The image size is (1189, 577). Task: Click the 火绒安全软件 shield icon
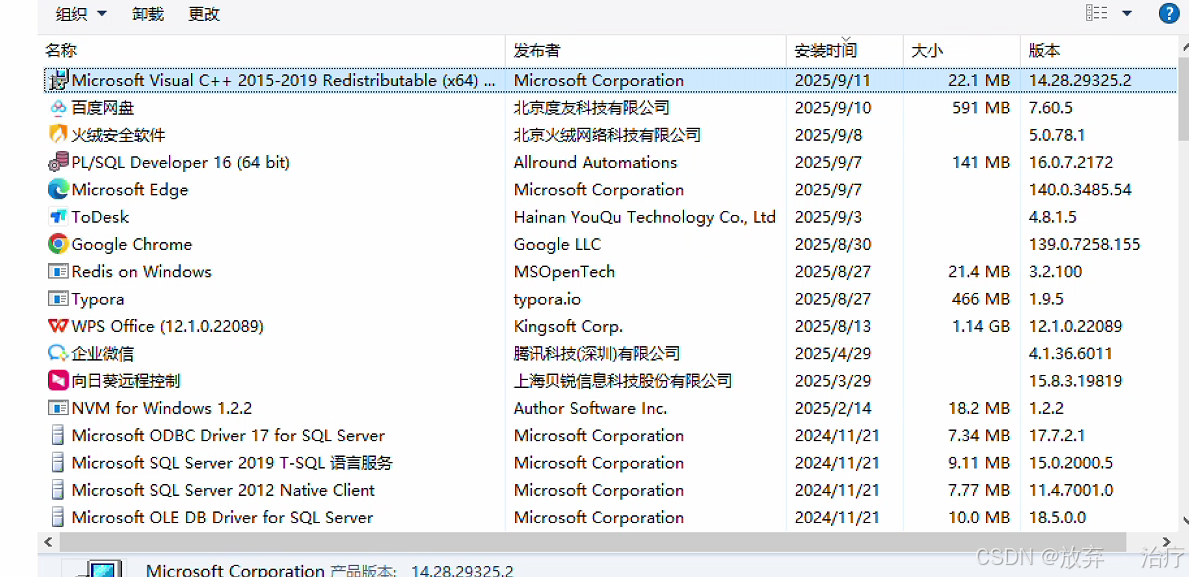[x=57, y=134]
